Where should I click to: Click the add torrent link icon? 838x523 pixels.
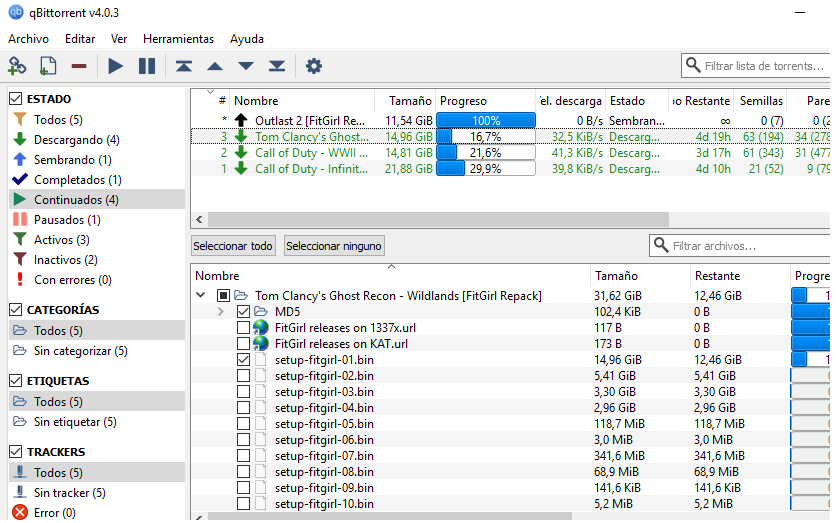pyautogui.click(x=17, y=66)
